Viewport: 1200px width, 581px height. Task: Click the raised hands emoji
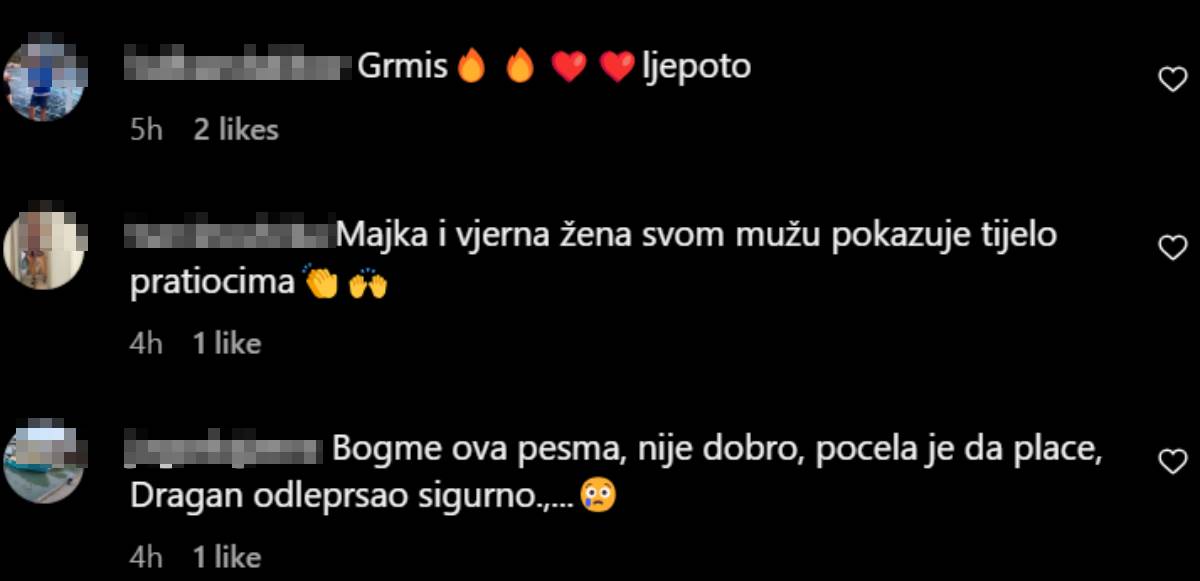click(x=368, y=285)
